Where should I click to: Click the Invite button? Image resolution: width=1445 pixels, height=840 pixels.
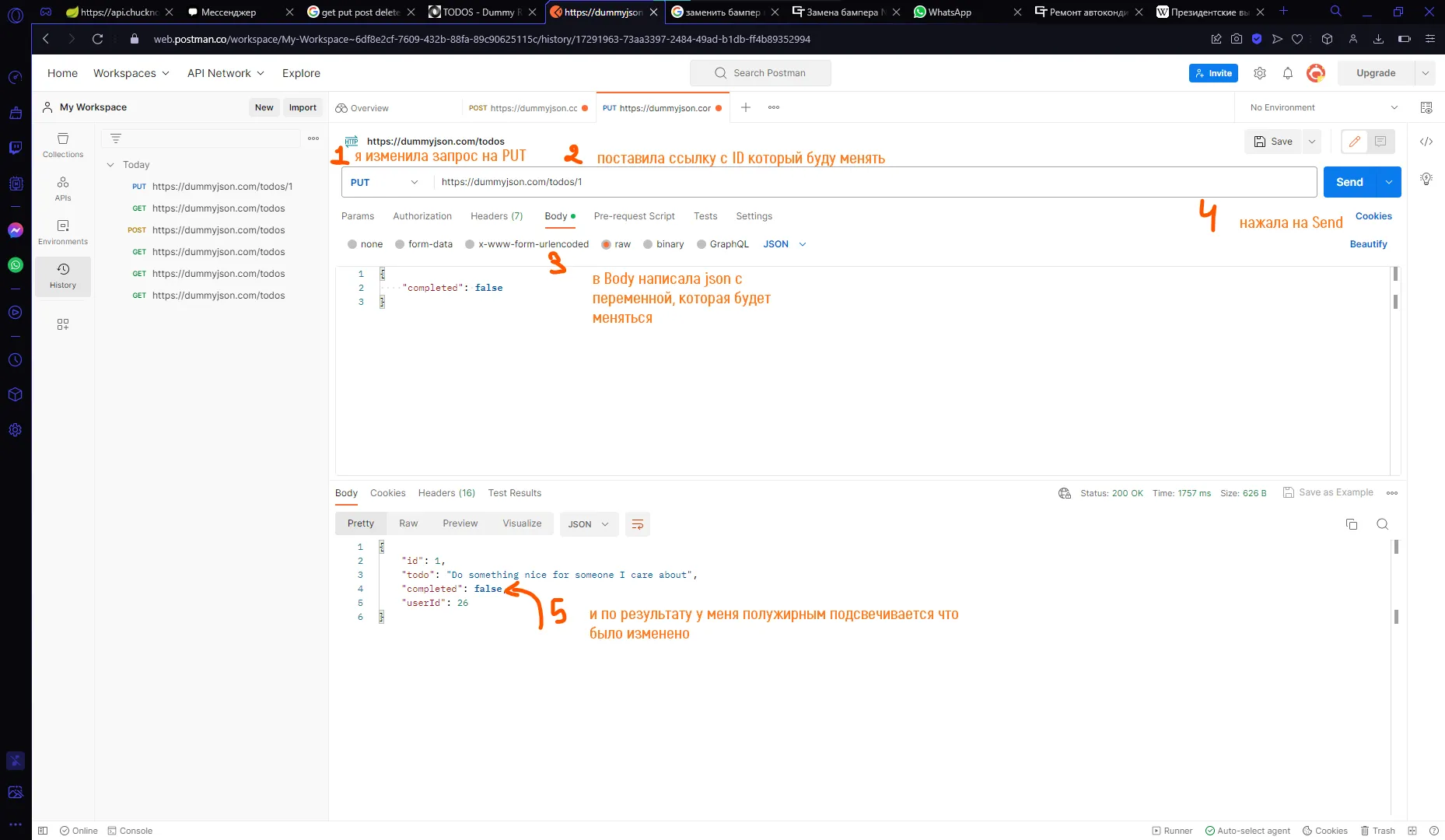pyautogui.click(x=1213, y=73)
